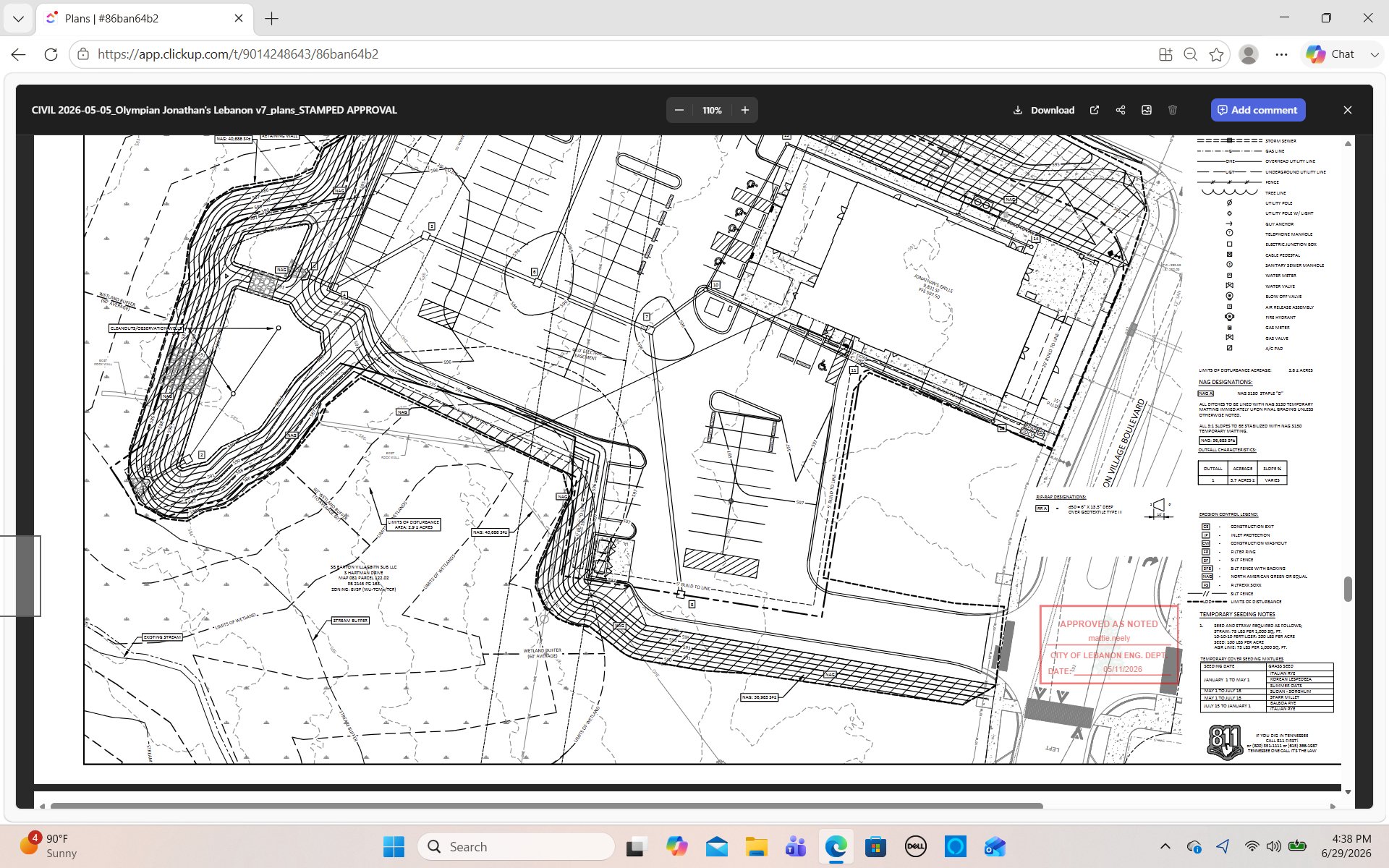Click the taskbar Search box
The image size is (1389, 868).
pyautogui.click(x=517, y=846)
